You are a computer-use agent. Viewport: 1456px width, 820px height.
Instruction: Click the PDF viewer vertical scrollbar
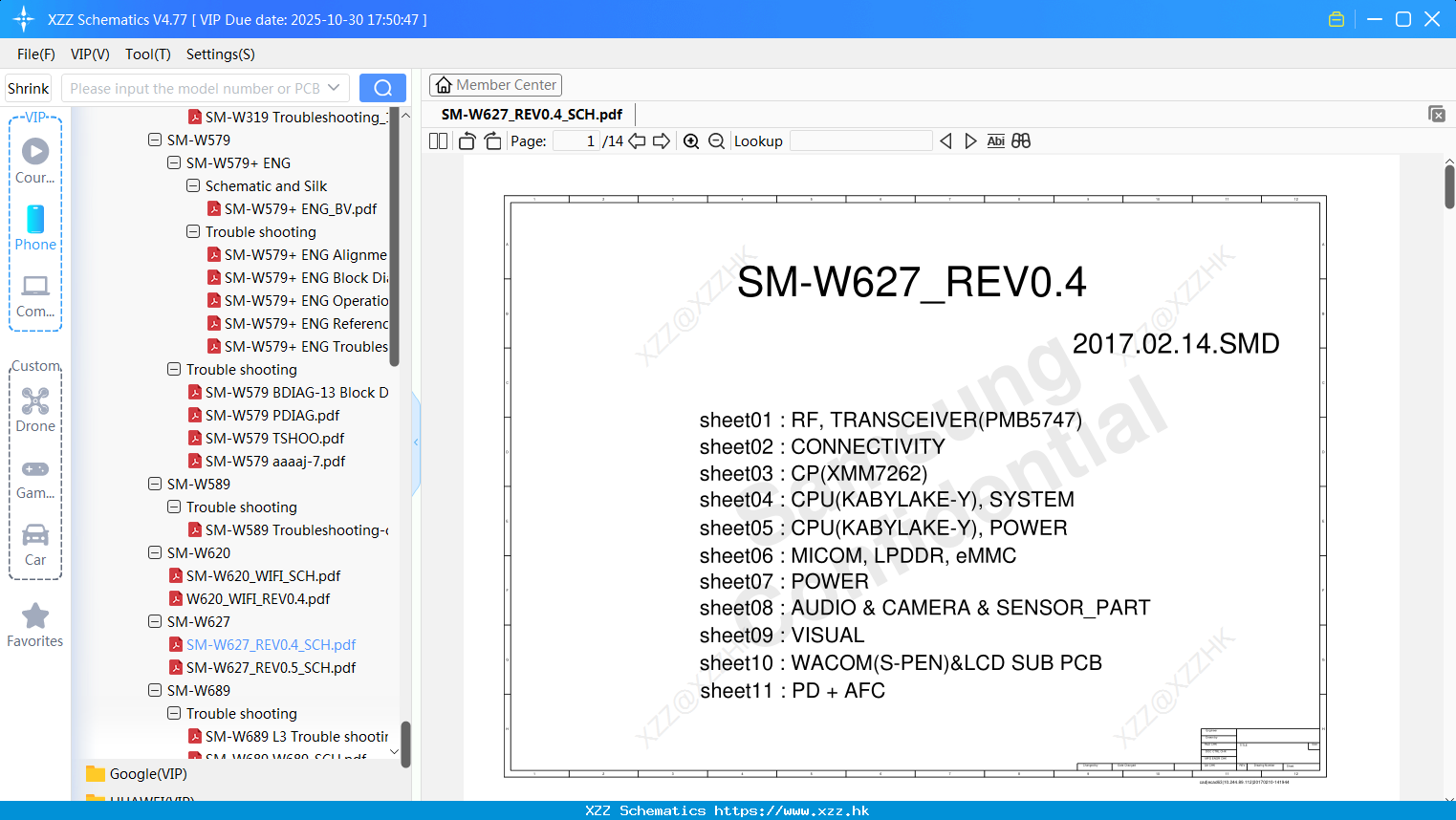point(1449,186)
